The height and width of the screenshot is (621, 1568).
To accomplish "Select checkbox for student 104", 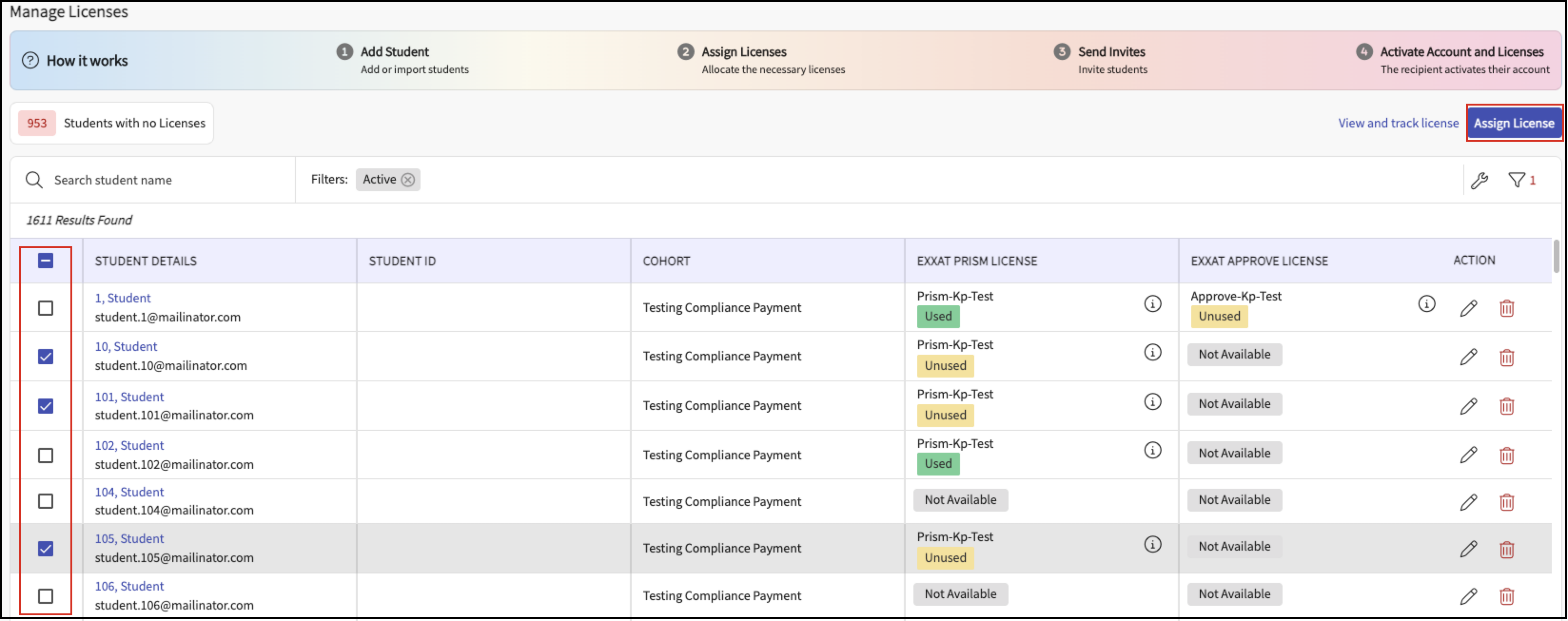I will [46, 502].
